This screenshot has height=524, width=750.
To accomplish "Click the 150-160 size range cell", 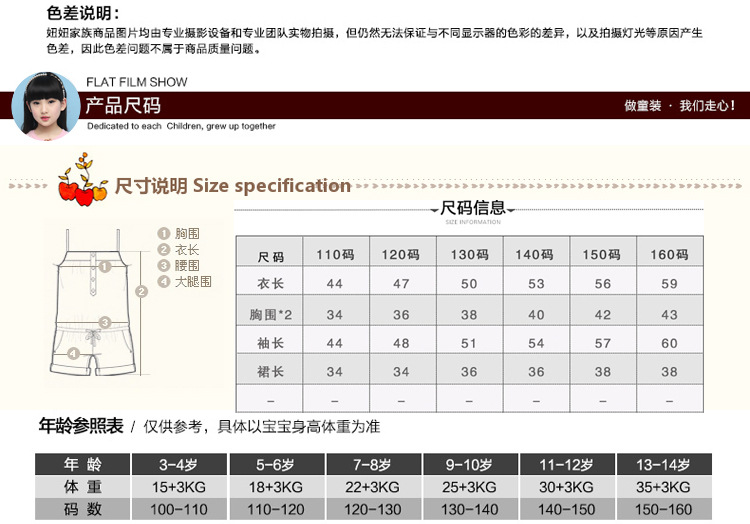I will point(664,509).
